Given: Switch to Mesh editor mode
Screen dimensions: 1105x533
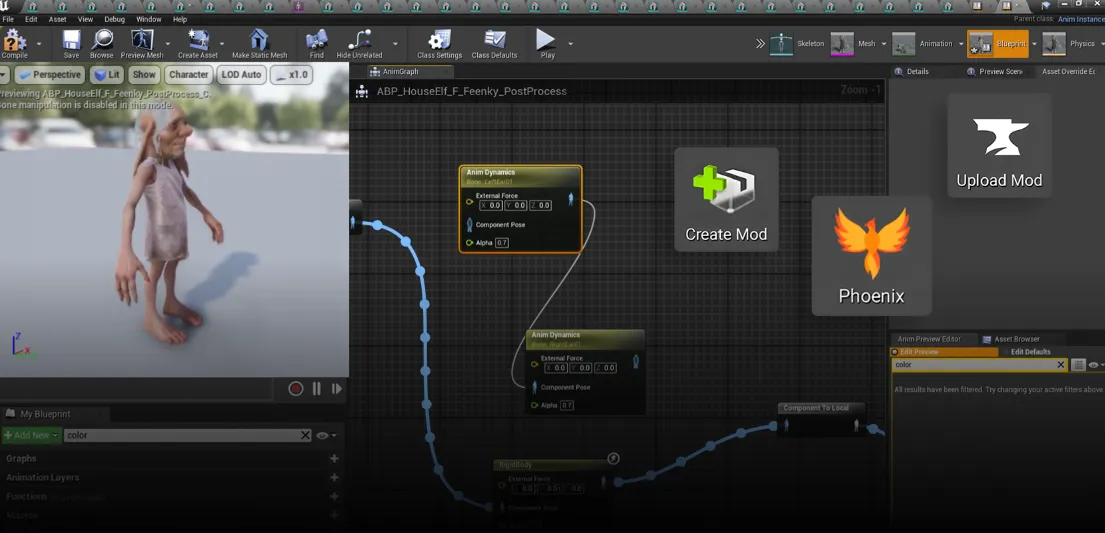Looking at the screenshot, I should (853, 44).
